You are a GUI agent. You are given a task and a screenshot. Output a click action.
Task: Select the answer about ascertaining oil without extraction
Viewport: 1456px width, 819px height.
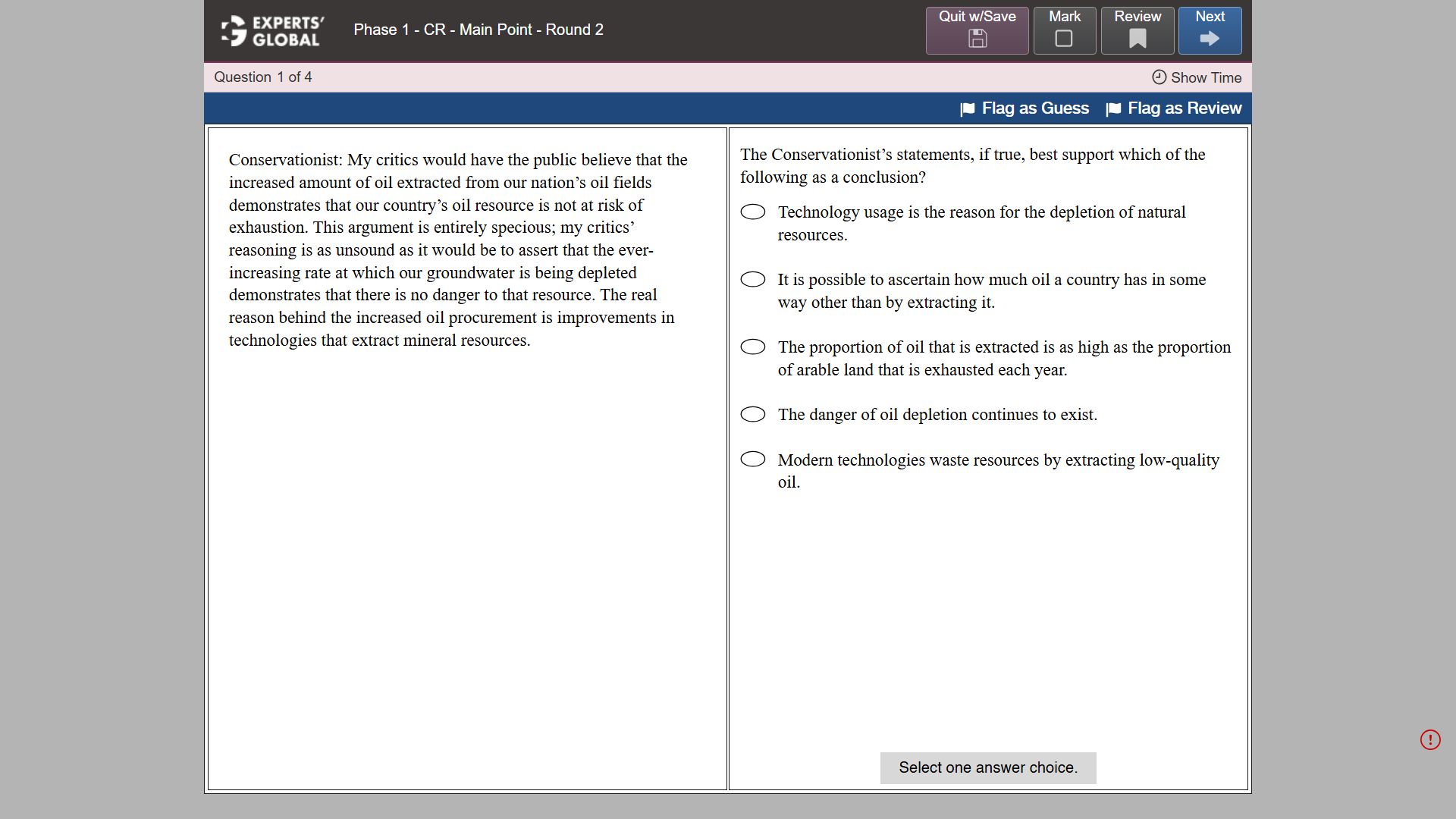(753, 279)
